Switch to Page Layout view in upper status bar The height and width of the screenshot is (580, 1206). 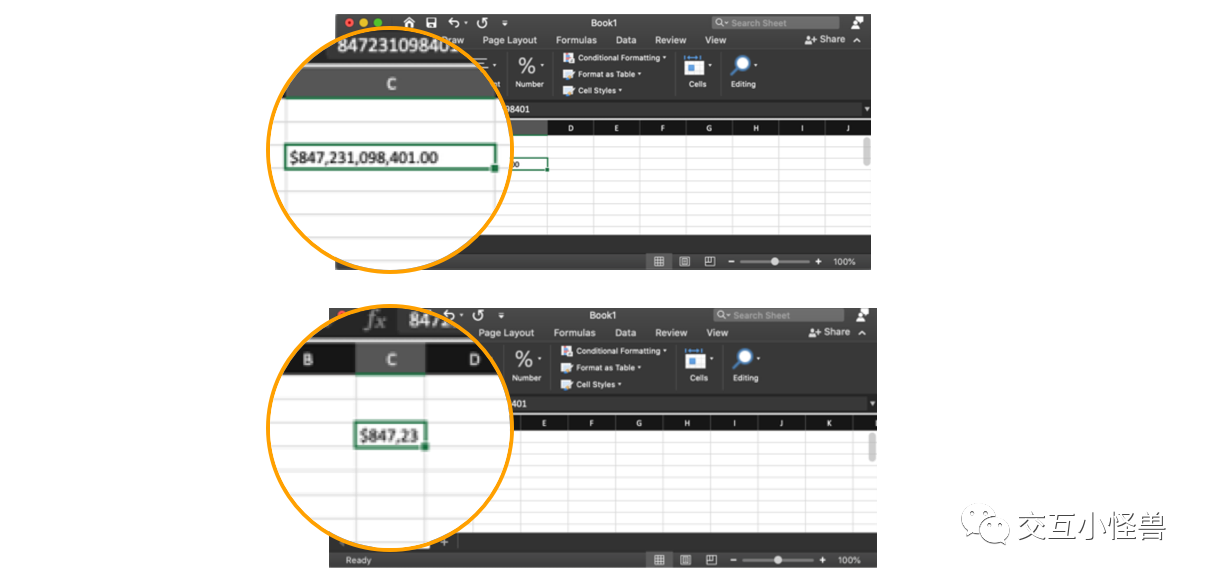coord(685,261)
